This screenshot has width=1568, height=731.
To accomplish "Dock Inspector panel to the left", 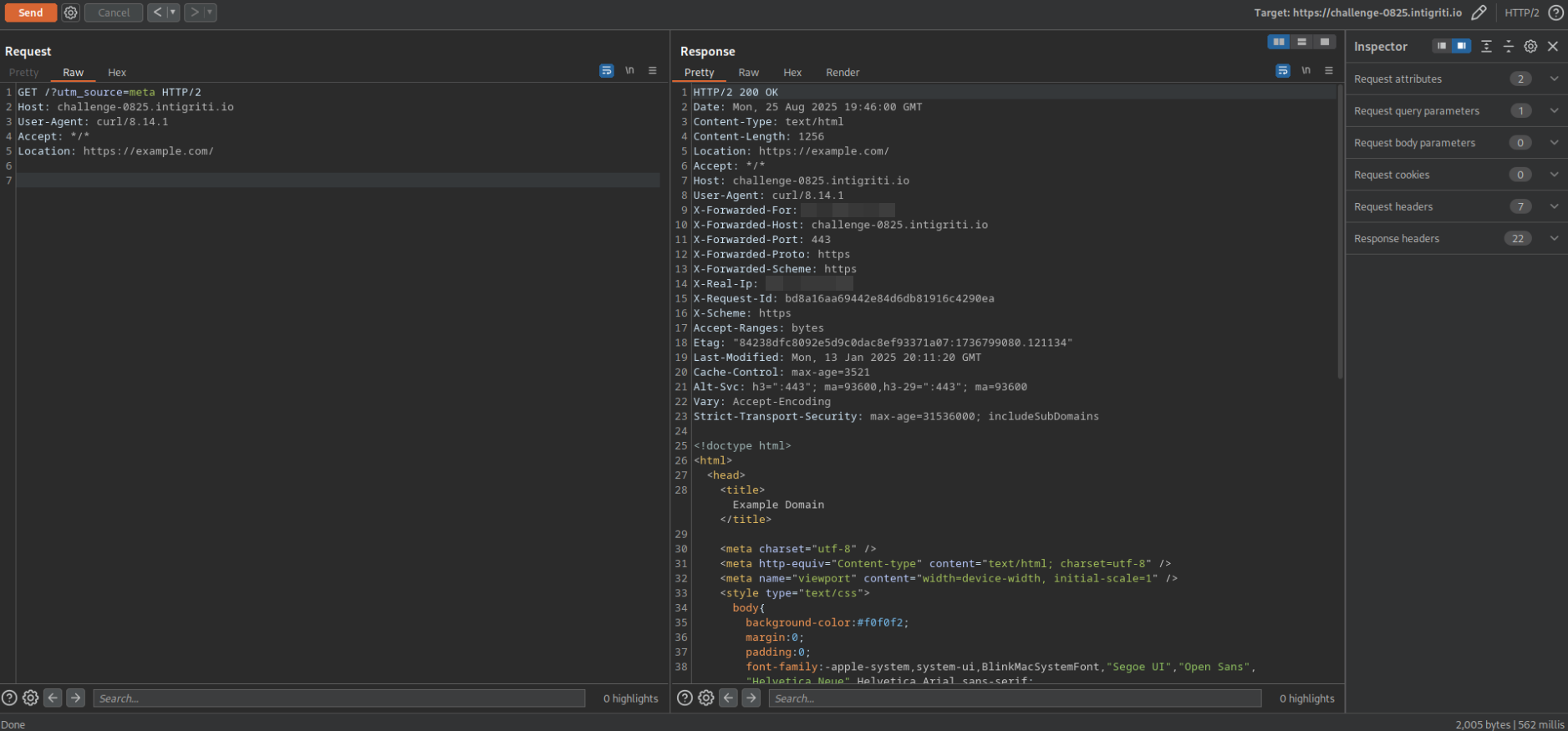I will tap(1442, 46).
